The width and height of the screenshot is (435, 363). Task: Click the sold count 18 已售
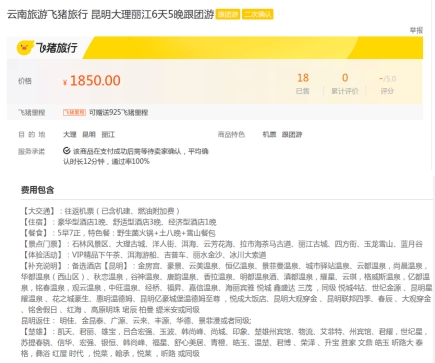(x=303, y=84)
